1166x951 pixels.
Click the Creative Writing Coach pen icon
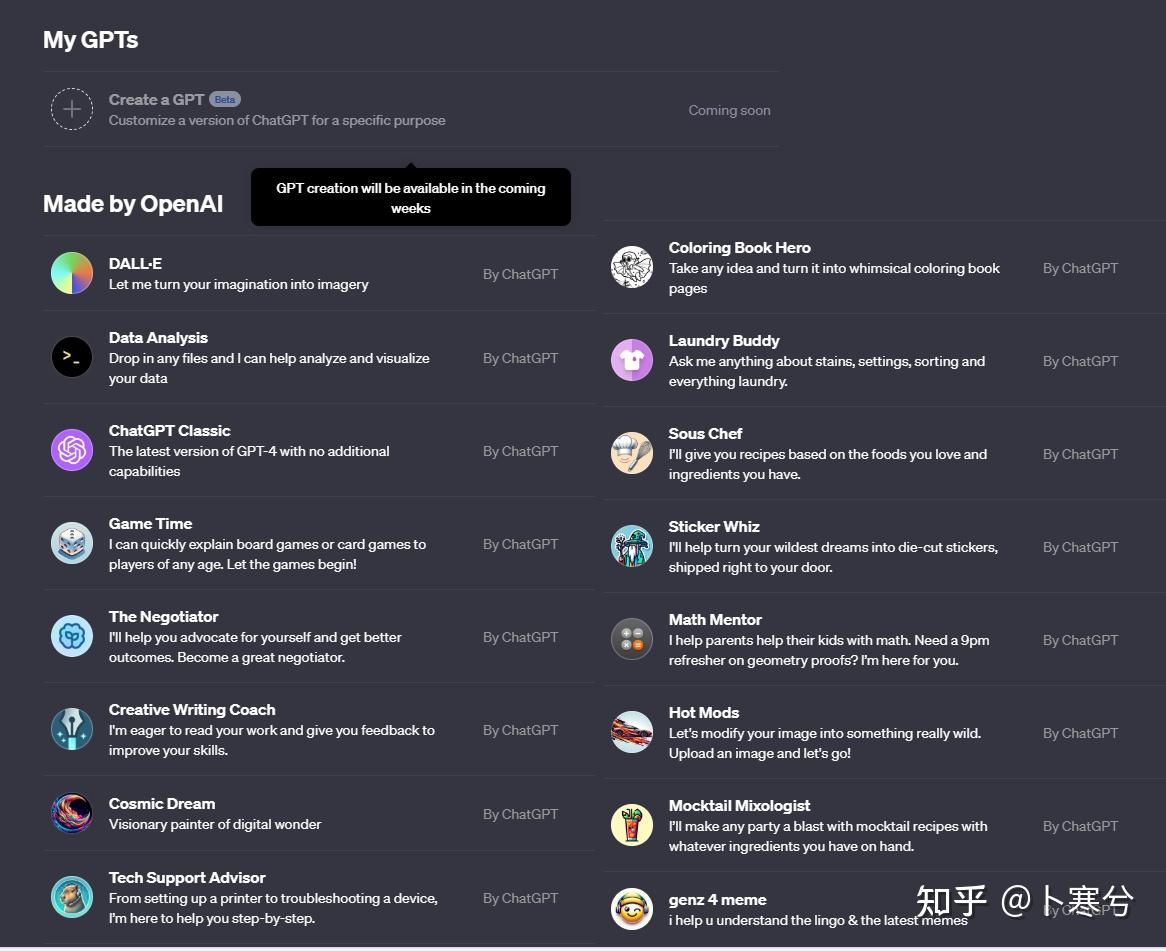coord(72,729)
